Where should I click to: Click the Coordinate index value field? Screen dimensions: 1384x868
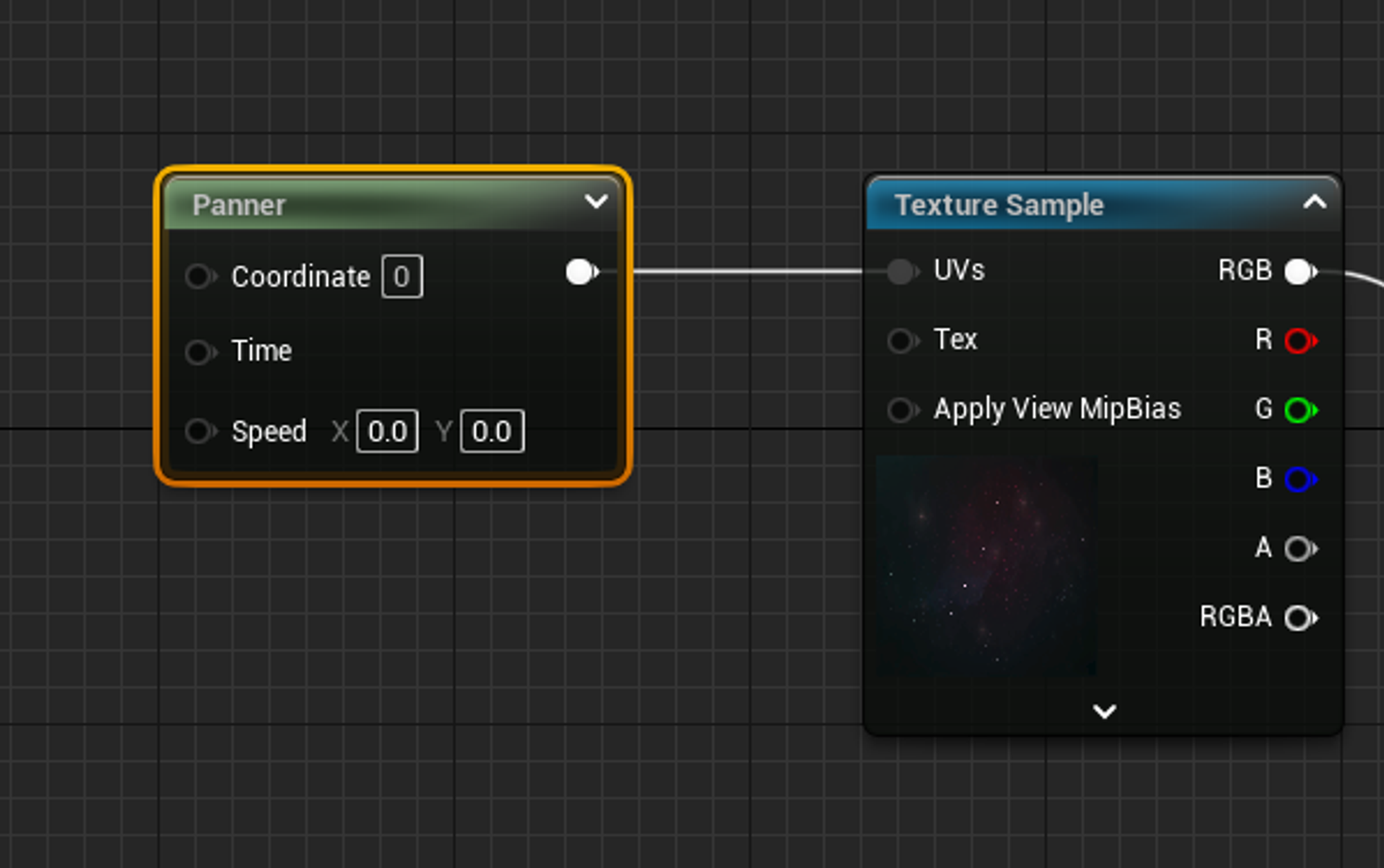pos(402,277)
